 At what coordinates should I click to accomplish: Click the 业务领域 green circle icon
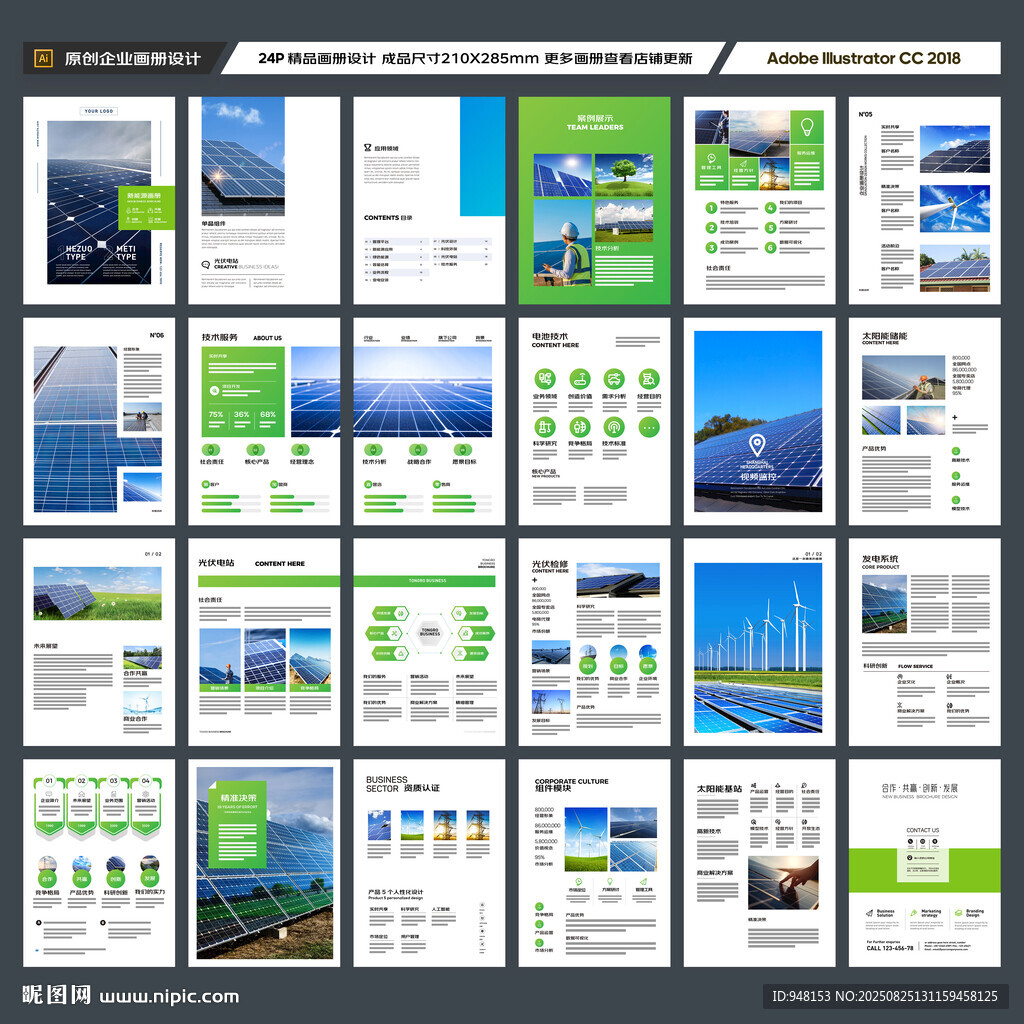[545, 379]
